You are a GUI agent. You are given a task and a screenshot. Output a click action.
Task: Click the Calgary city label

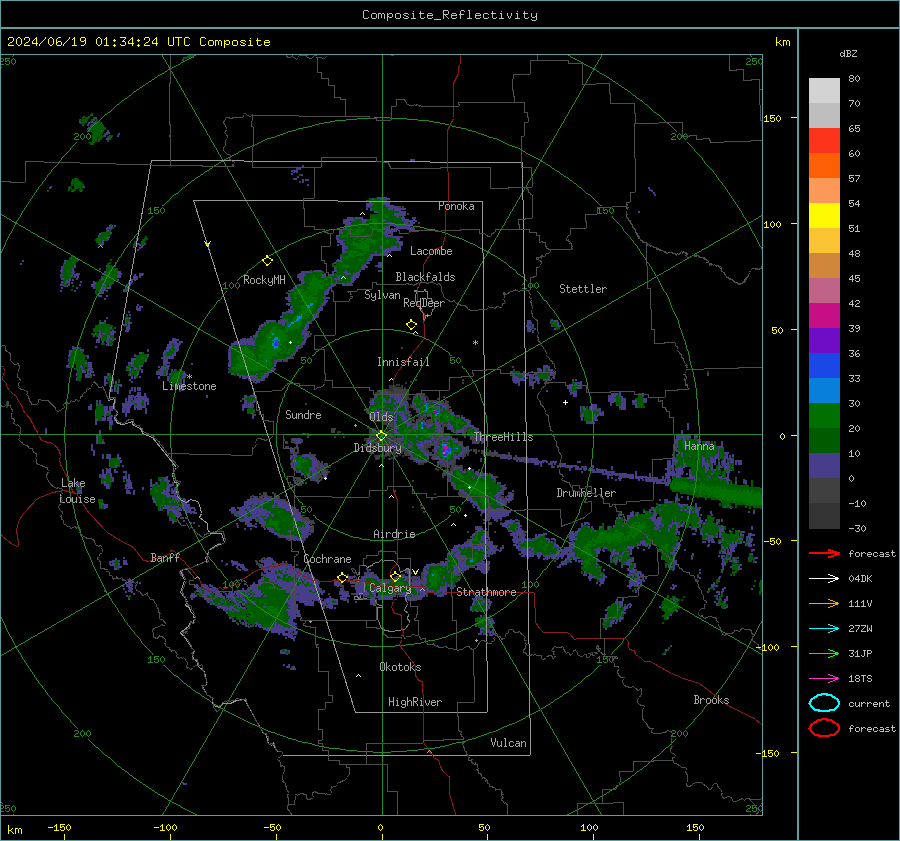[x=390, y=588]
